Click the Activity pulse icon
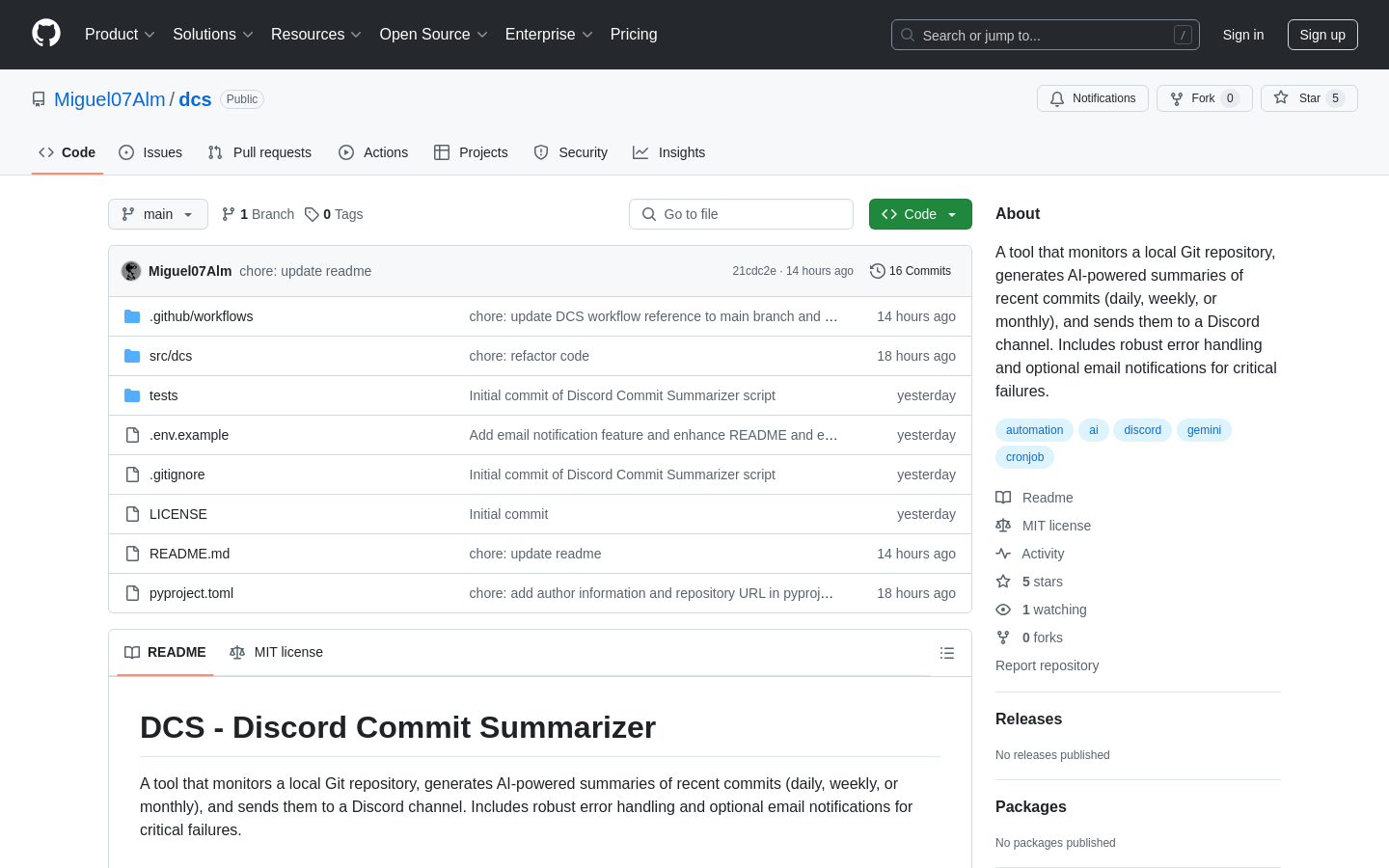Screen dimensions: 1389x868 (x=1003, y=554)
